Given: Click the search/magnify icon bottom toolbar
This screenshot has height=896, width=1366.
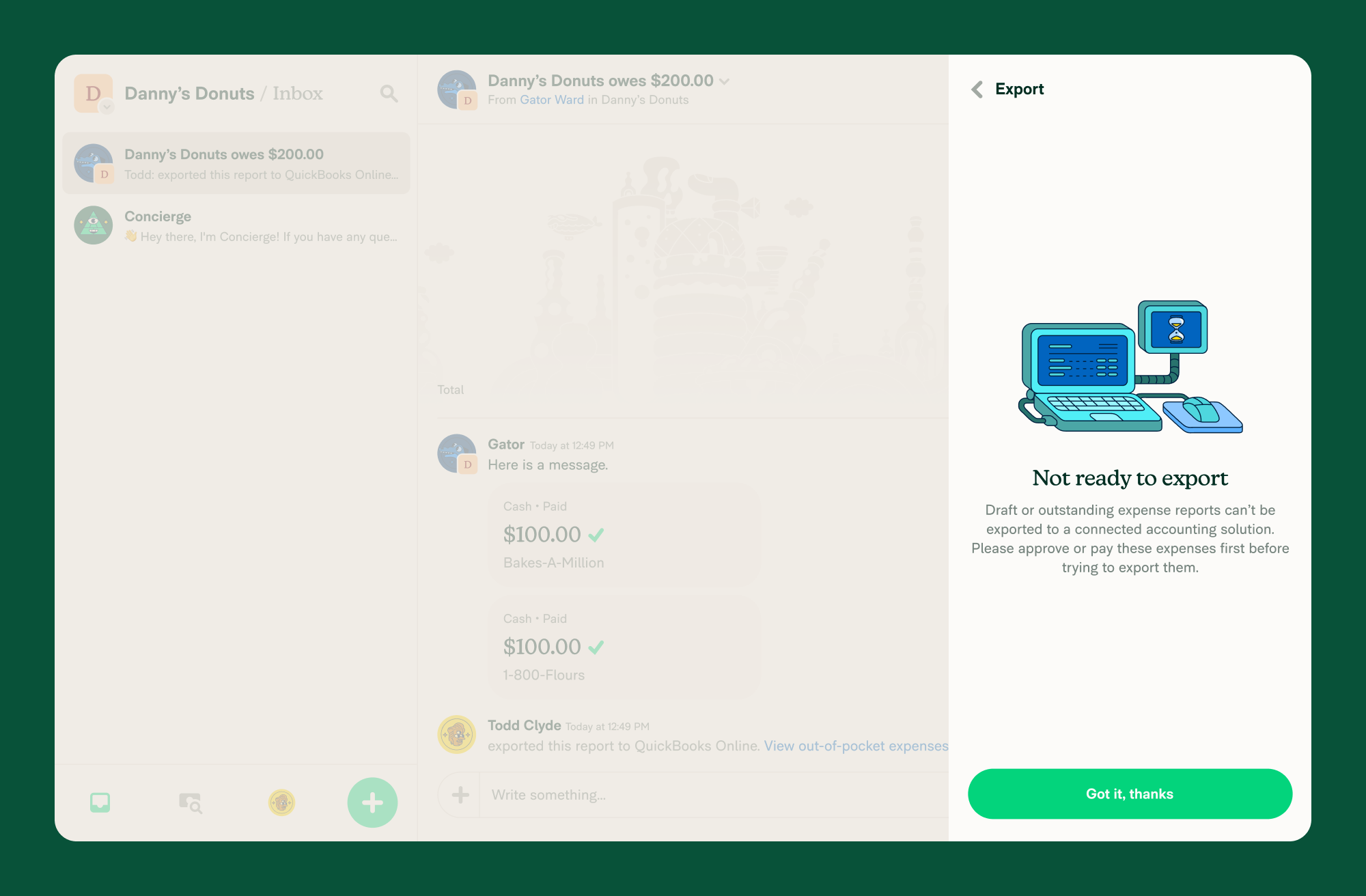Looking at the screenshot, I should (x=190, y=801).
